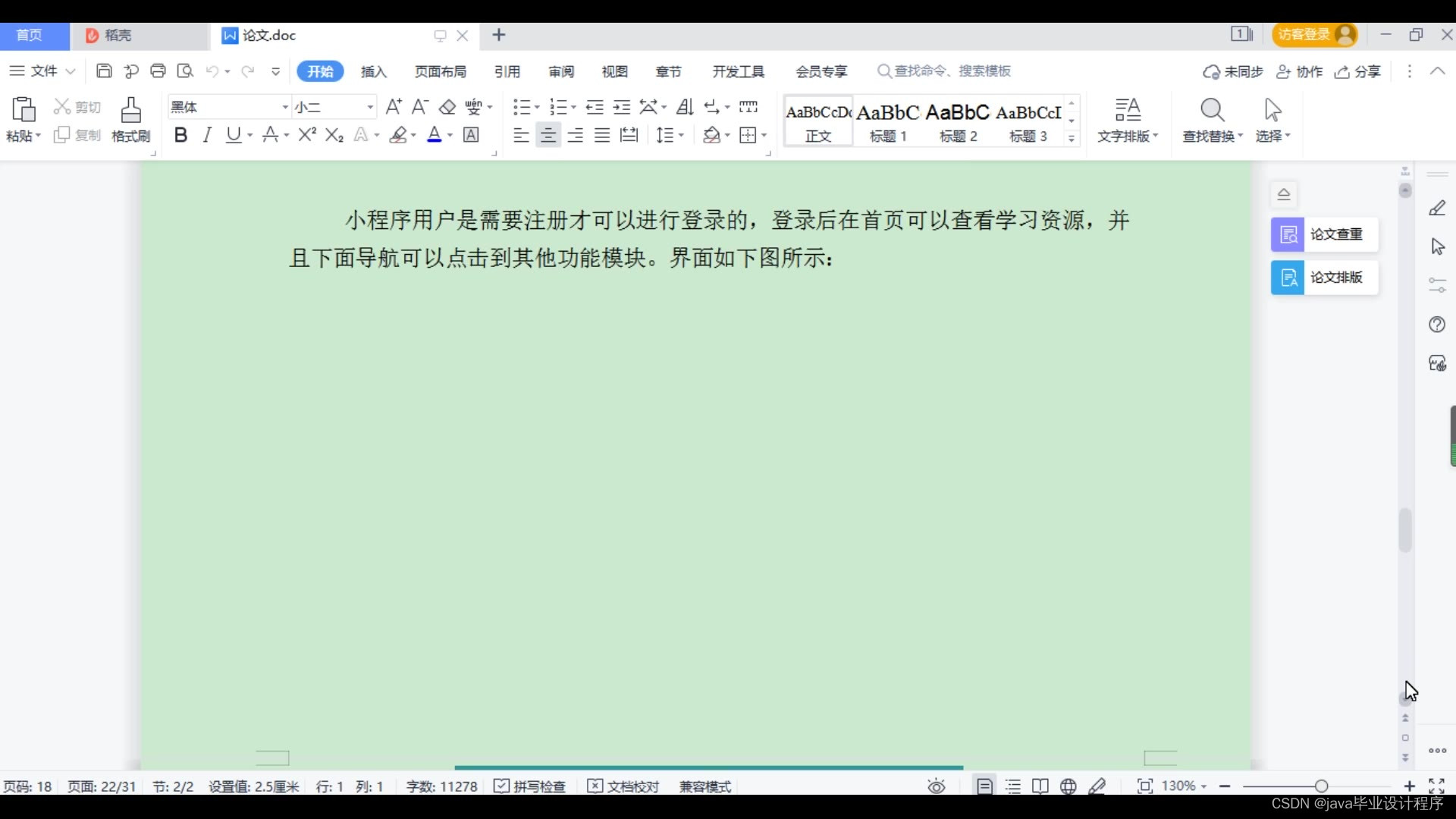Viewport: 1456px width, 819px height.
Task: Open the font size 小二 dropdown
Action: 370,107
